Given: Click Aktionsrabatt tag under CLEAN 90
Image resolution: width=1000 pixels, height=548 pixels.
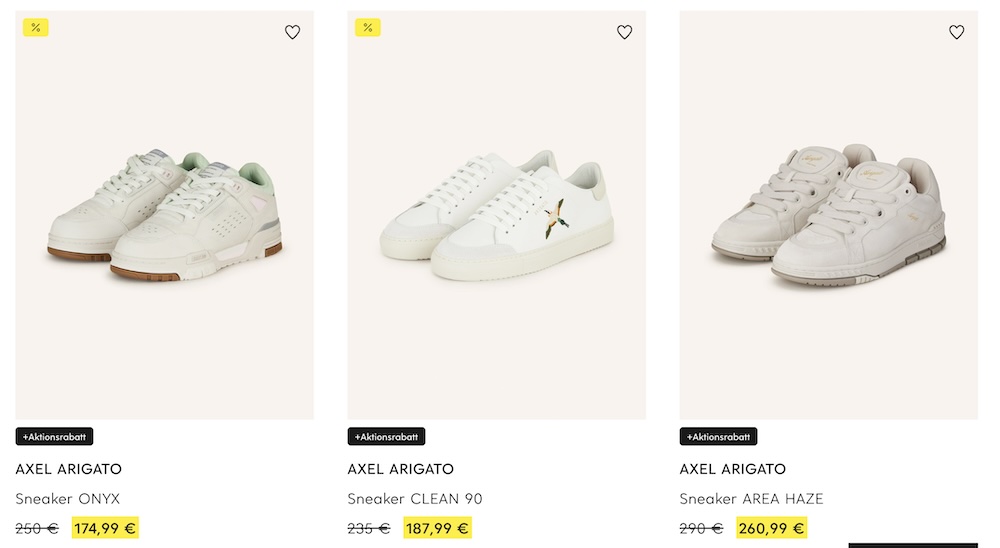Looking at the screenshot, I should (386, 437).
